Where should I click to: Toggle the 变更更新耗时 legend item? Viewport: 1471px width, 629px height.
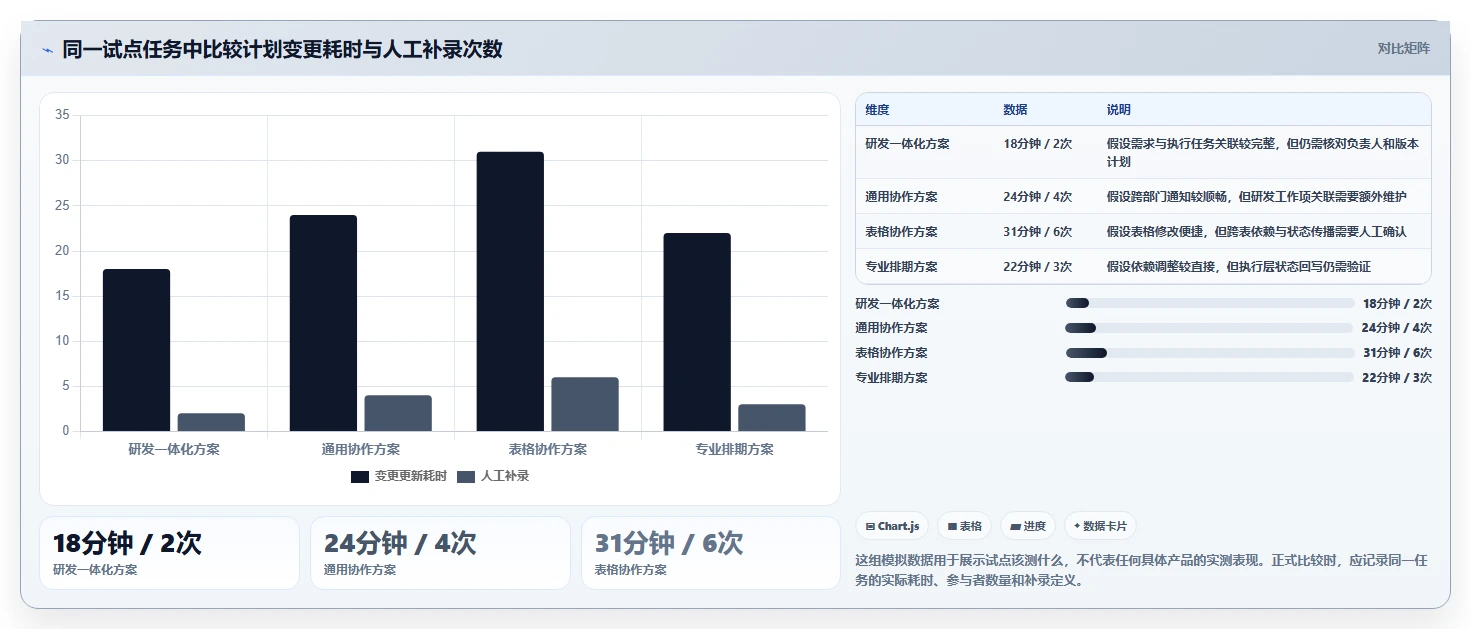click(398, 476)
